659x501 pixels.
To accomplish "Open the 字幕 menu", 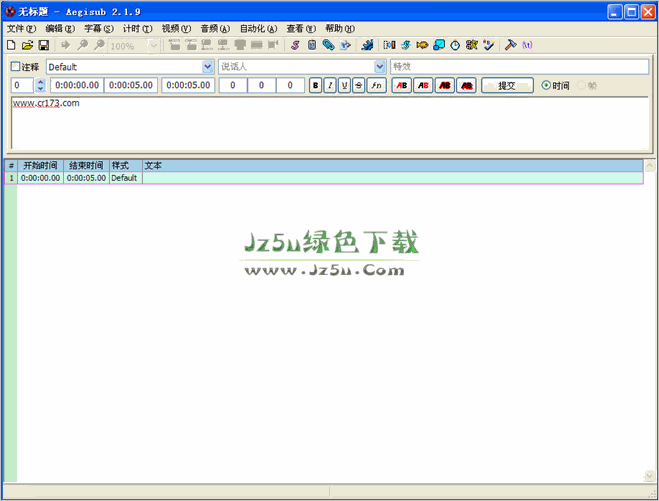I will click(99, 29).
